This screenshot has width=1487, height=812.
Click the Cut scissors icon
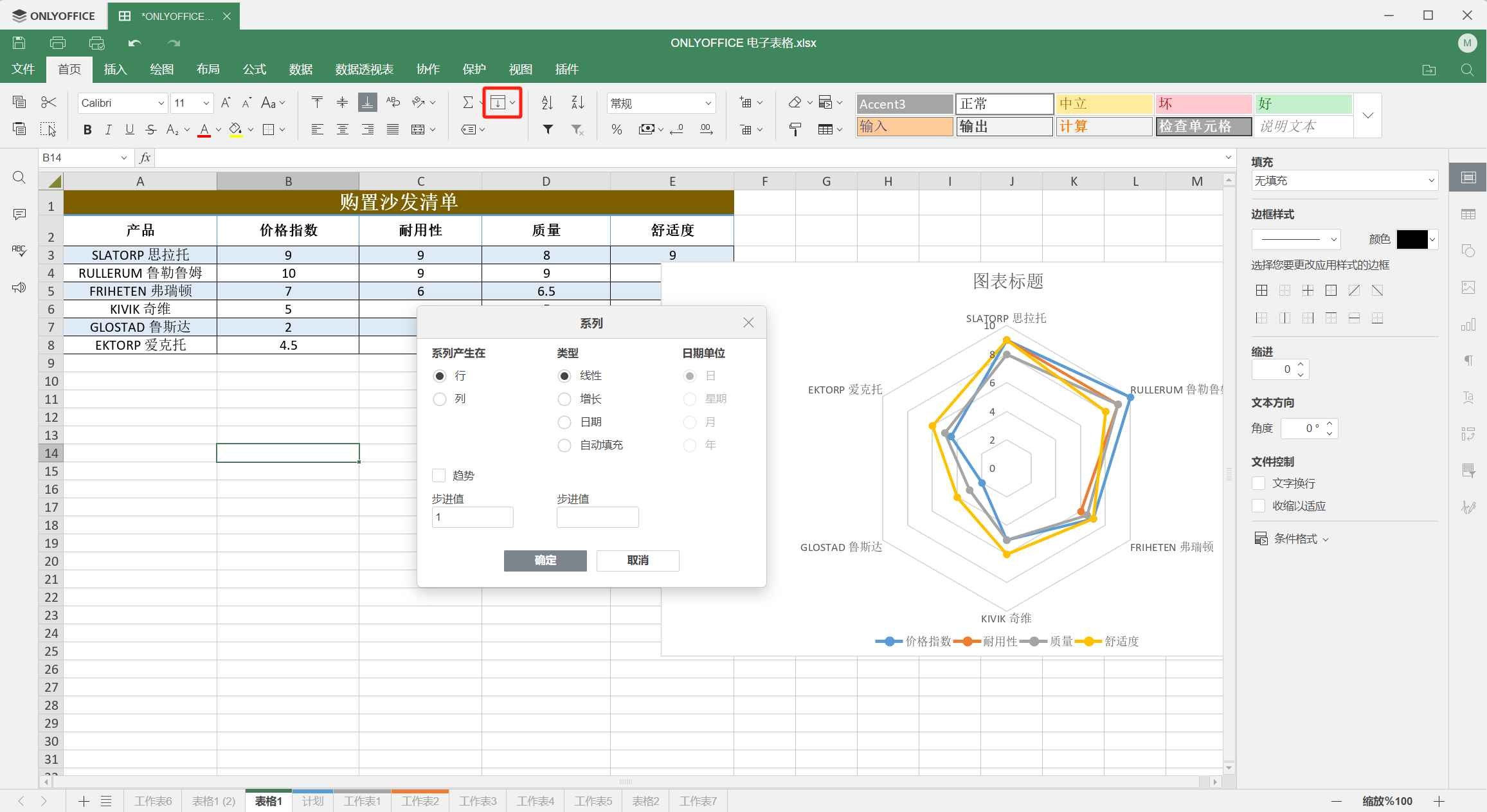click(48, 102)
